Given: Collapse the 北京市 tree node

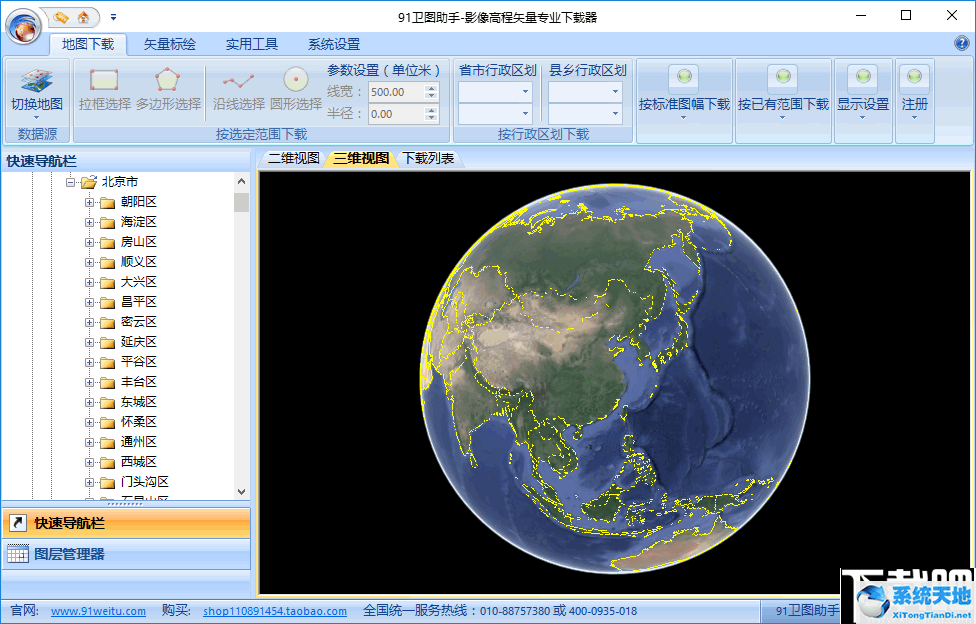Looking at the screenshot, I should (x=70, y=182).
